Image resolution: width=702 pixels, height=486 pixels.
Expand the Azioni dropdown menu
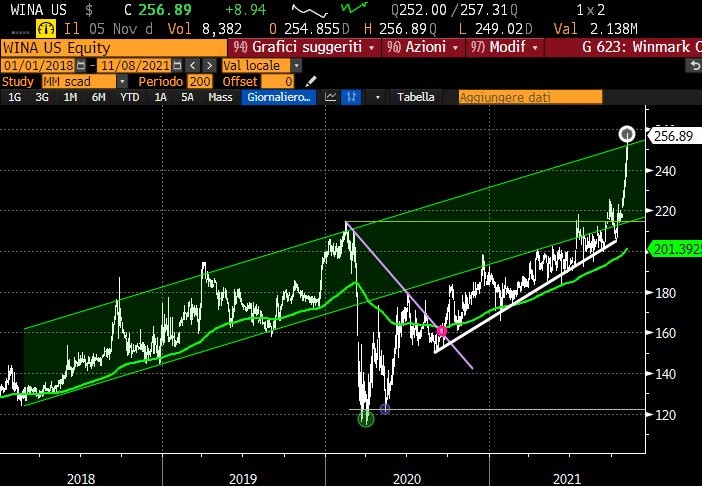(x=455, y=47)
